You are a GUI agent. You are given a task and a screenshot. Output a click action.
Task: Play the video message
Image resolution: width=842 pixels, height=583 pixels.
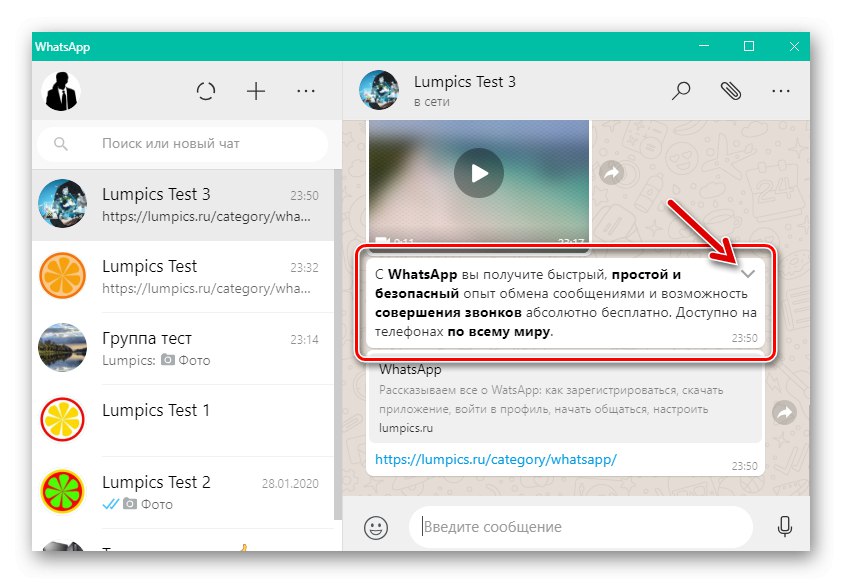tap(478, 173)
